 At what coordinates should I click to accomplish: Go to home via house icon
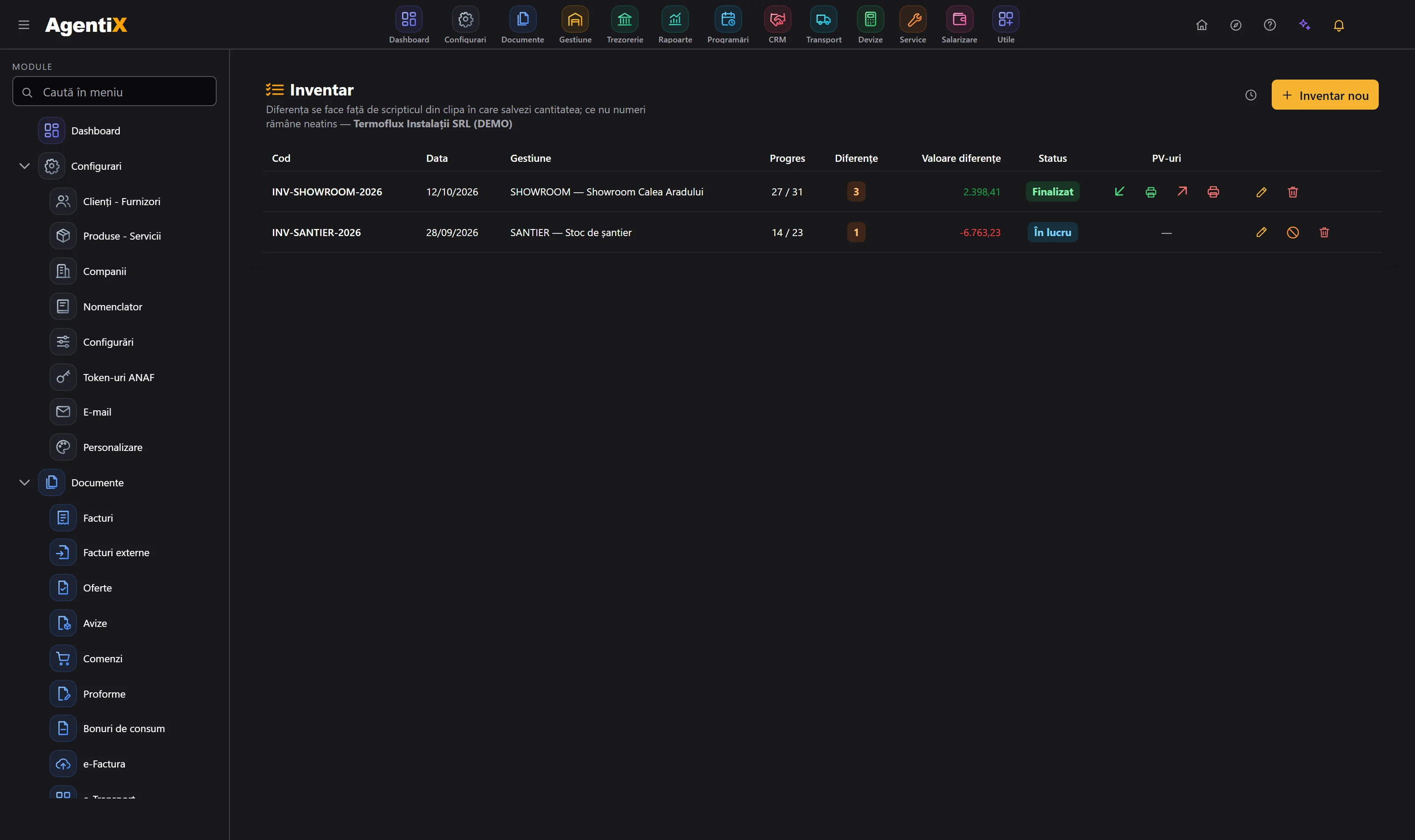(x=1201, y=25)
